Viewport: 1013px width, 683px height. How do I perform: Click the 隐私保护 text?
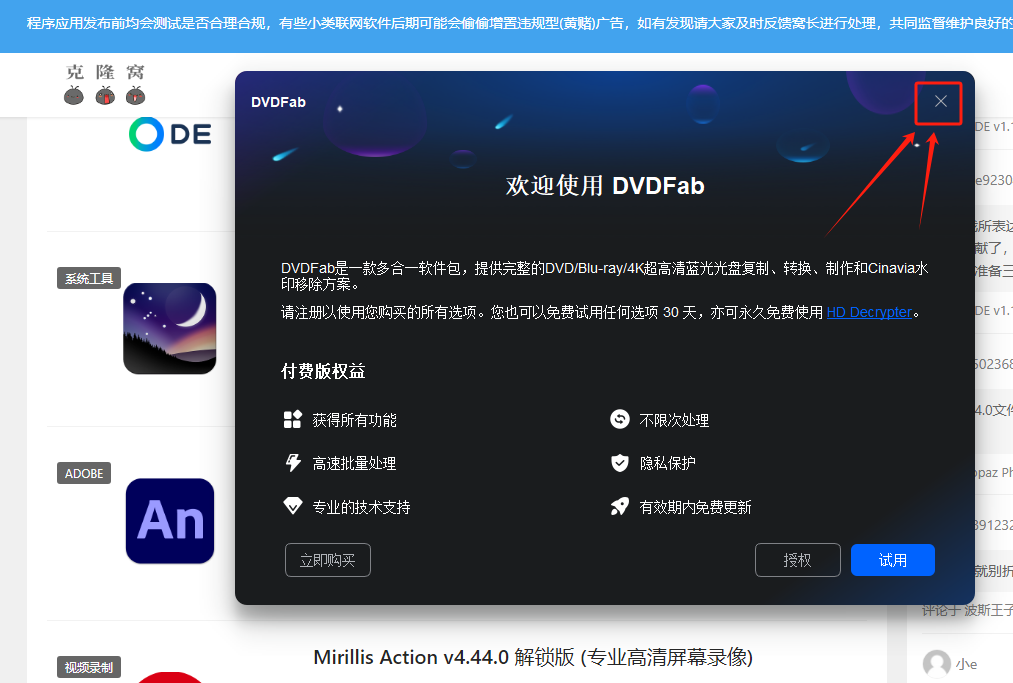pyautogui.click(x=667, y=463)
